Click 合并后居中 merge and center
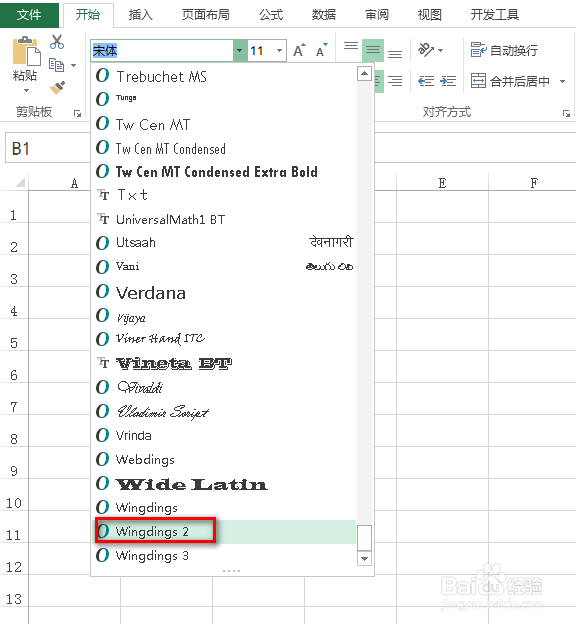This screenshot has width=576, height=624. click(x=510, y=81)
